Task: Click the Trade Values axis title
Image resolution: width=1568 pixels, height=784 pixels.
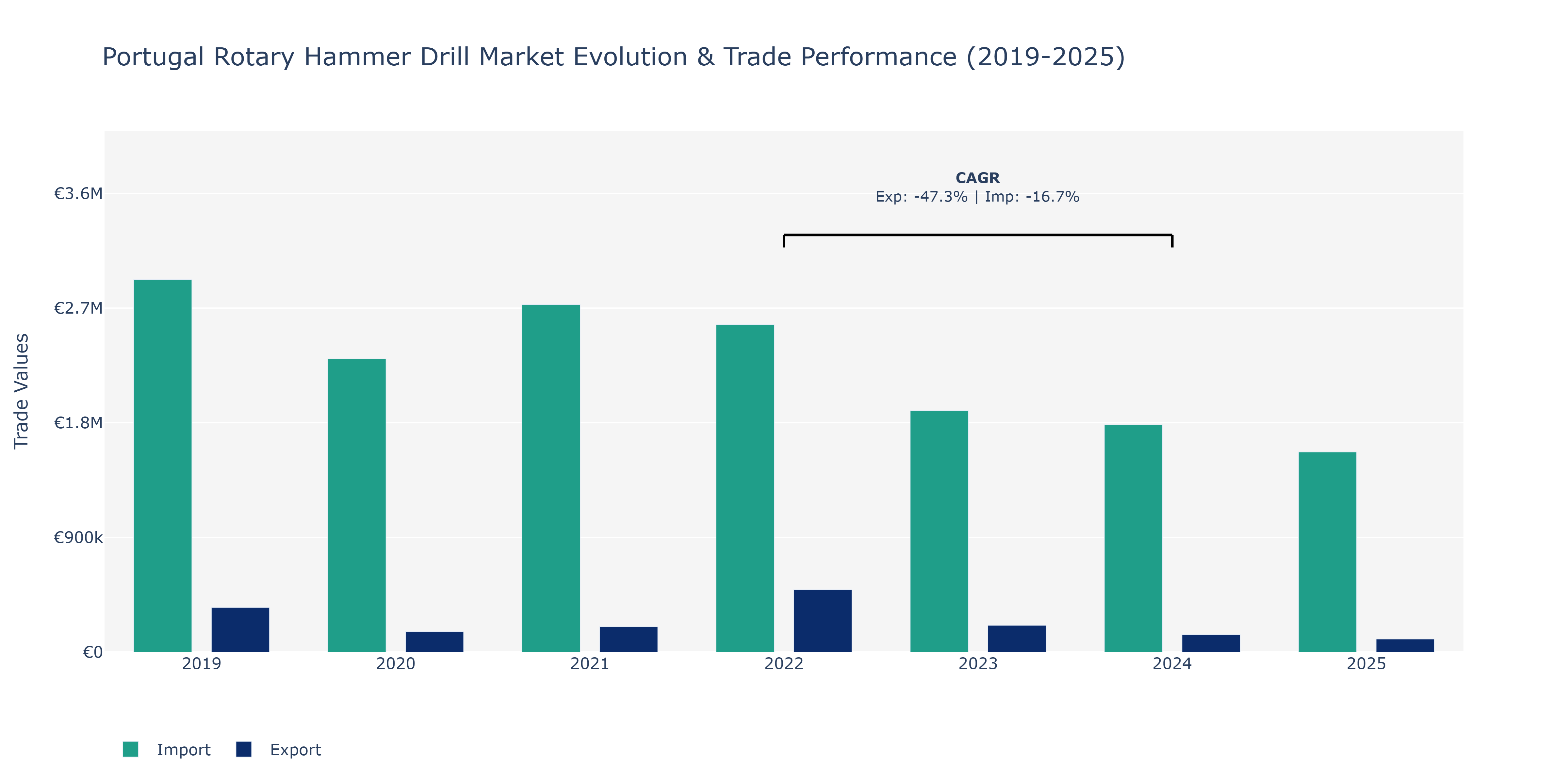Action: point(21,391)
